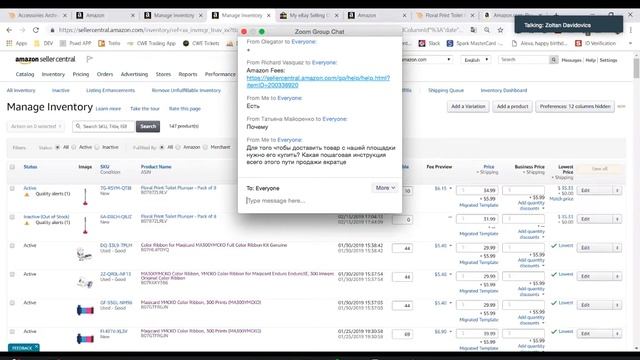The image size is (640, 360).
Task: Click the warning icon on the TG-RSYM-QTI8 row
Action: 27,194
